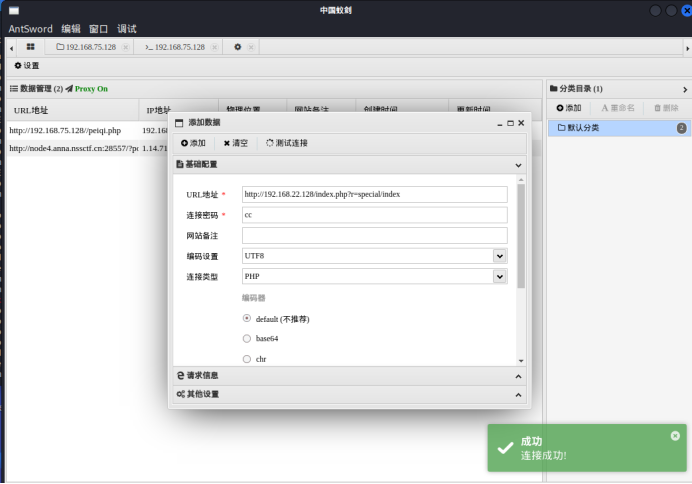Dismiss the green 成功 notification

tap(675, 436)
